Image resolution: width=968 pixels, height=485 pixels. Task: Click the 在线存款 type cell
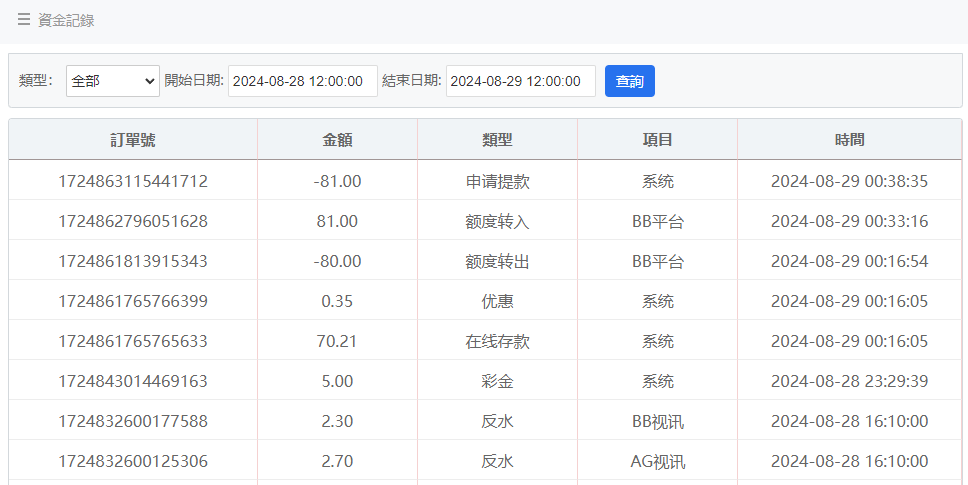(497, 341)
